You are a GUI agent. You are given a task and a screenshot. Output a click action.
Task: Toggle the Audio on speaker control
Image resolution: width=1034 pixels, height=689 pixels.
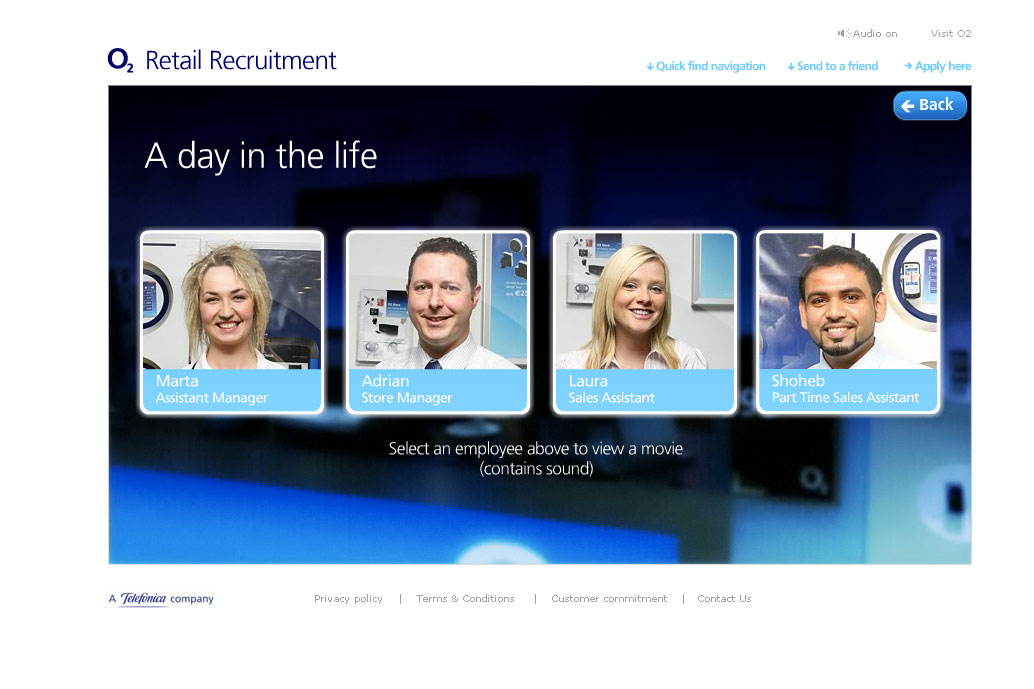867,34
